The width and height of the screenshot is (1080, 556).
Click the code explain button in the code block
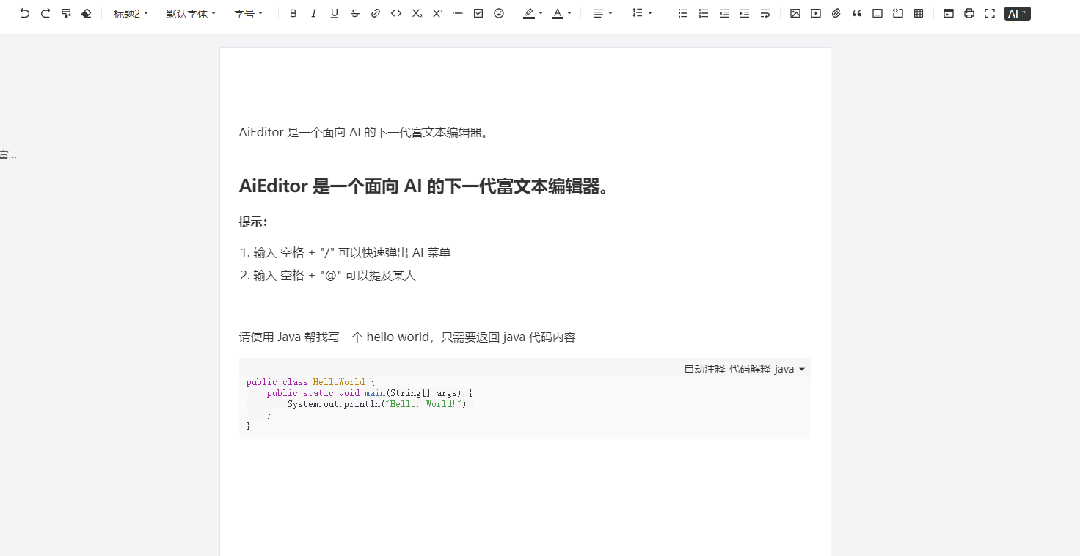[749, 369]
